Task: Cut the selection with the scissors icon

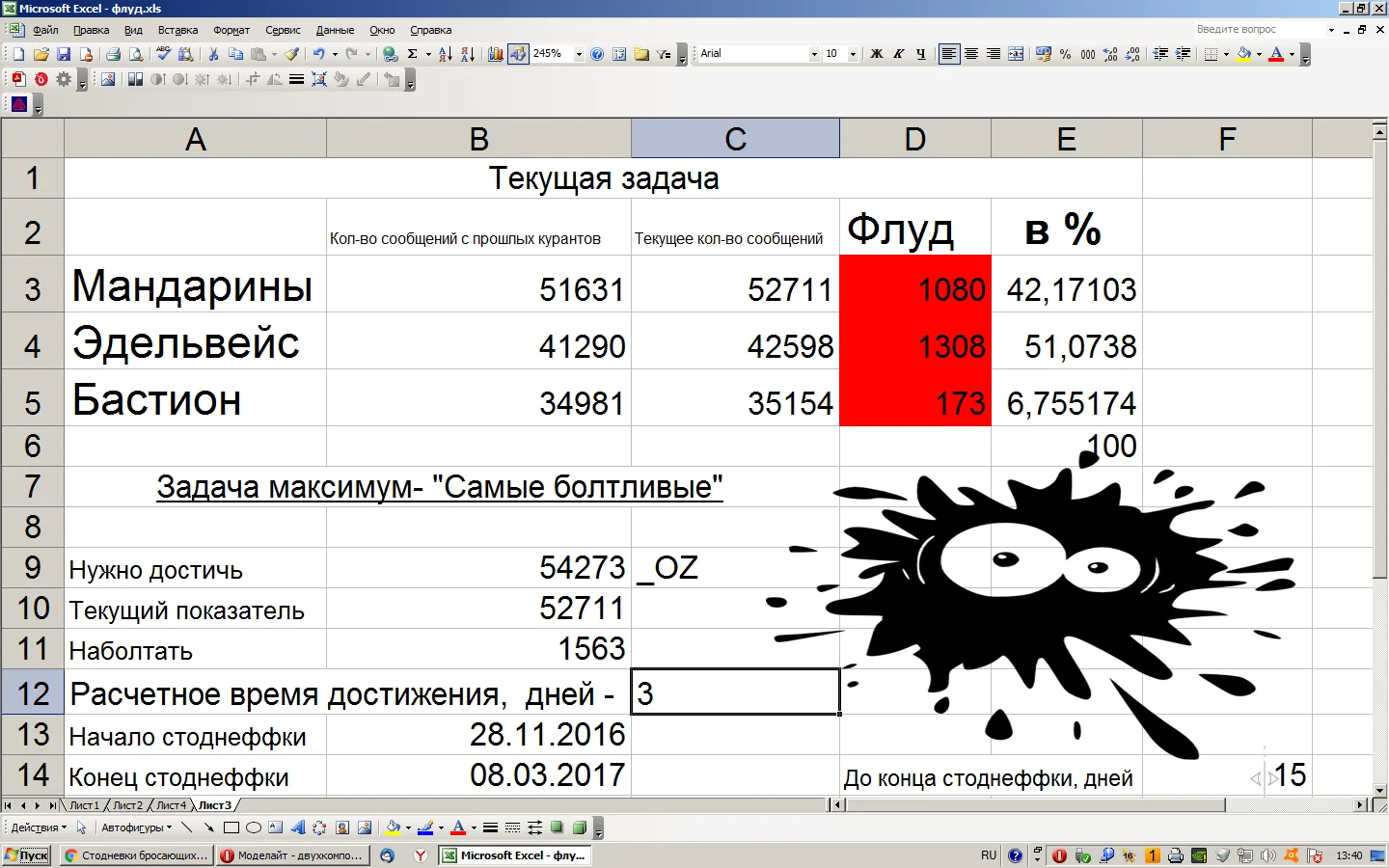Action: 213,54
